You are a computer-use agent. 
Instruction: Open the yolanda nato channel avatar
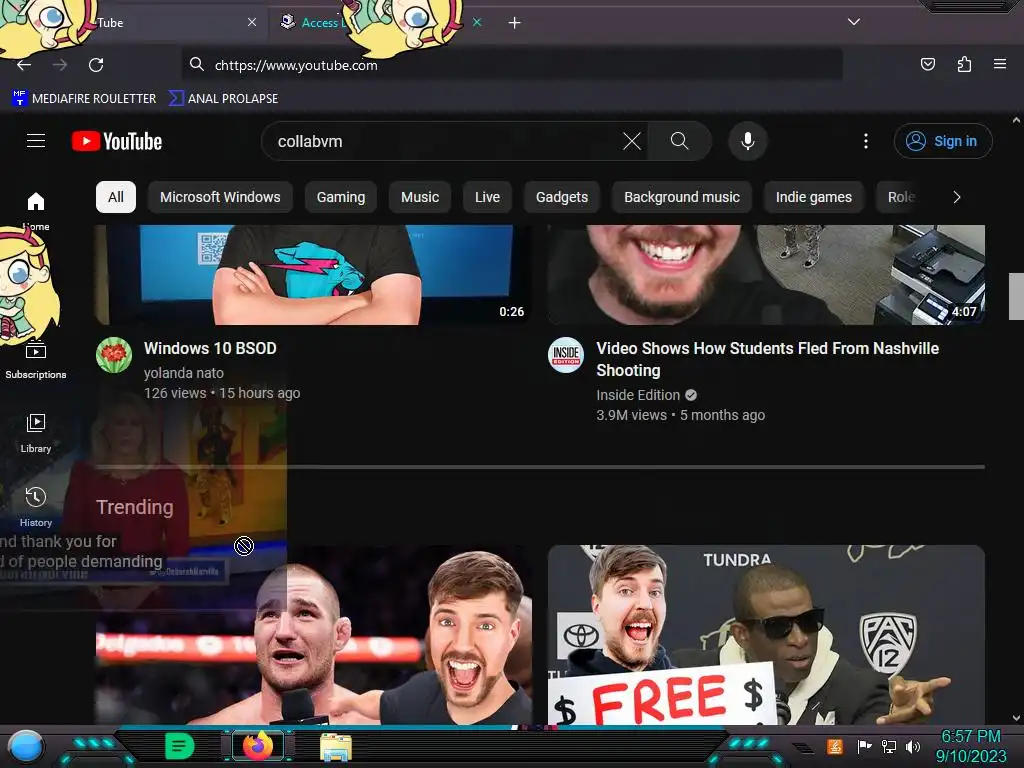click(114, 355)
